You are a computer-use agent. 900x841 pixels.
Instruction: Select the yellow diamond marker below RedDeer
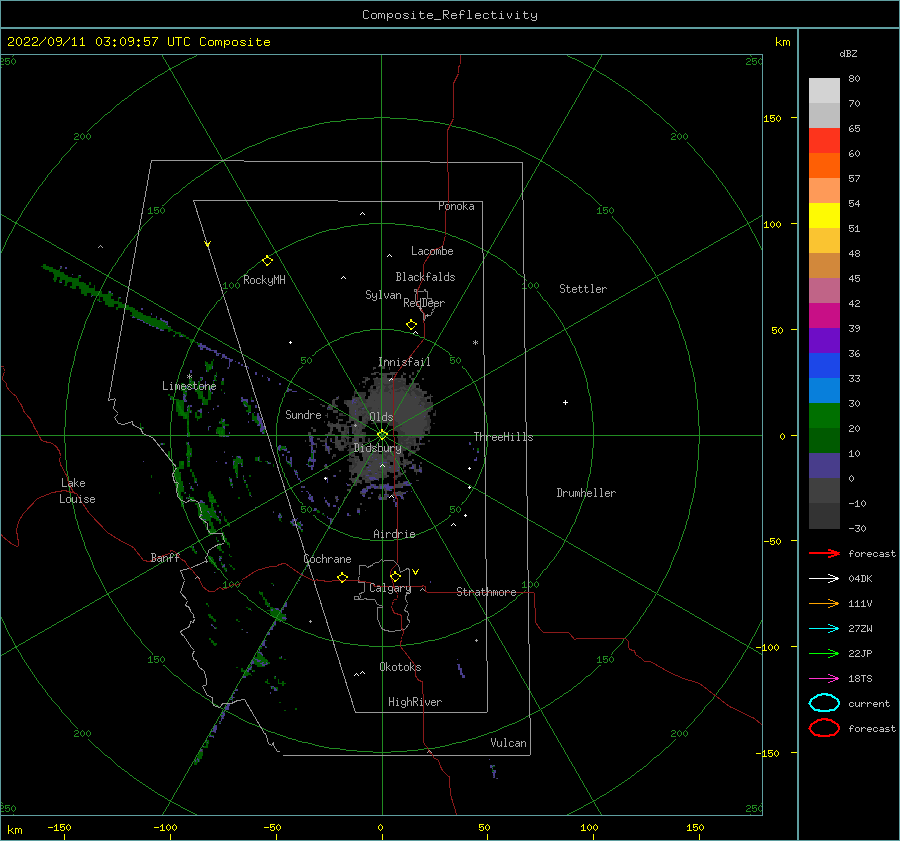412,325
